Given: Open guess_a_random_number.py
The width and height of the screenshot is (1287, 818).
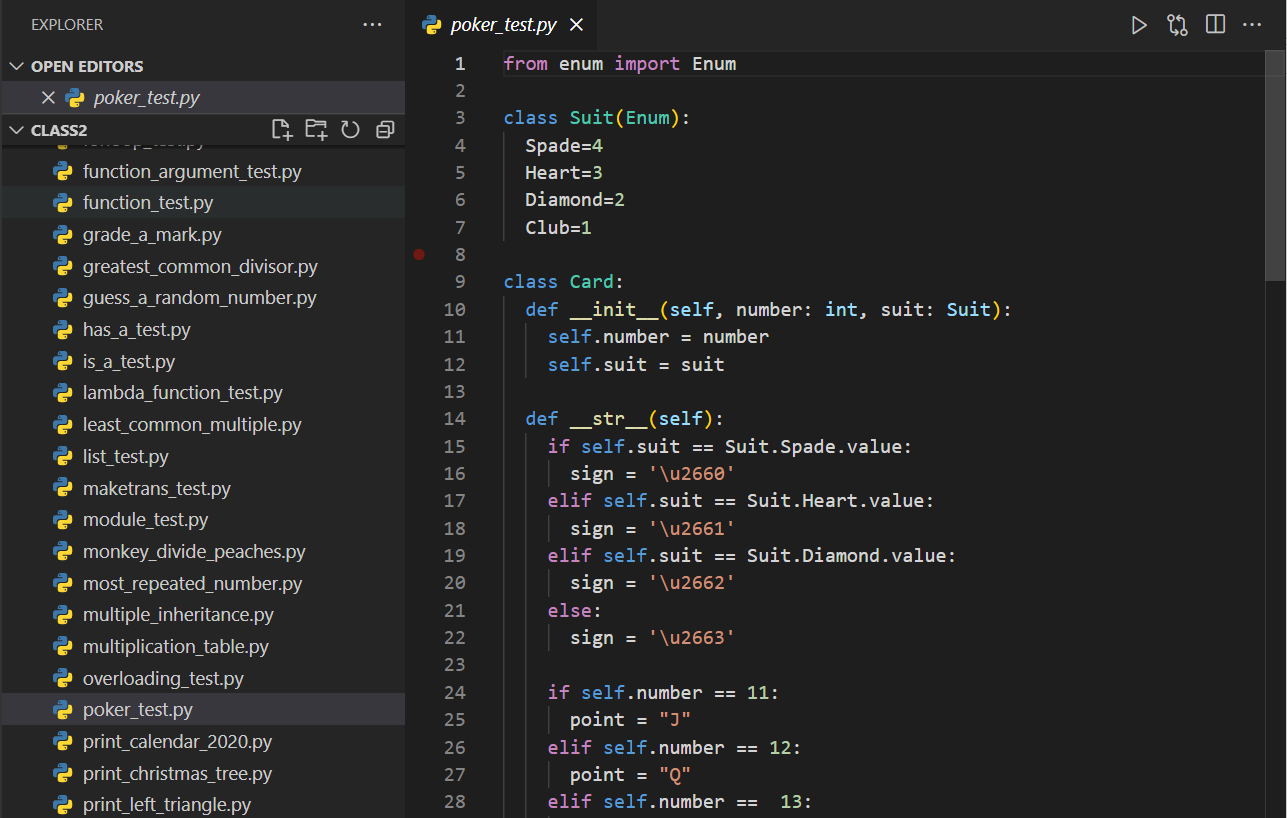Looking at the screenshot, I should (x=202, y=298).
